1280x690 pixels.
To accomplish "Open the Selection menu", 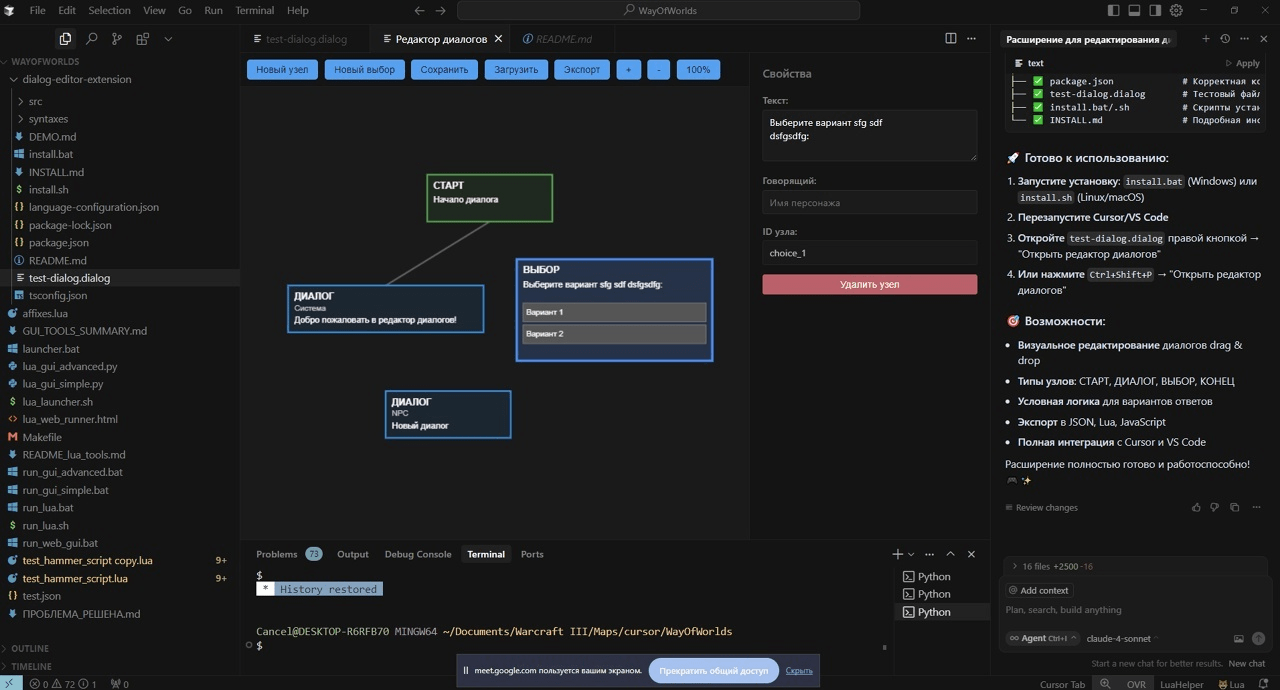I will coord(109,11).
